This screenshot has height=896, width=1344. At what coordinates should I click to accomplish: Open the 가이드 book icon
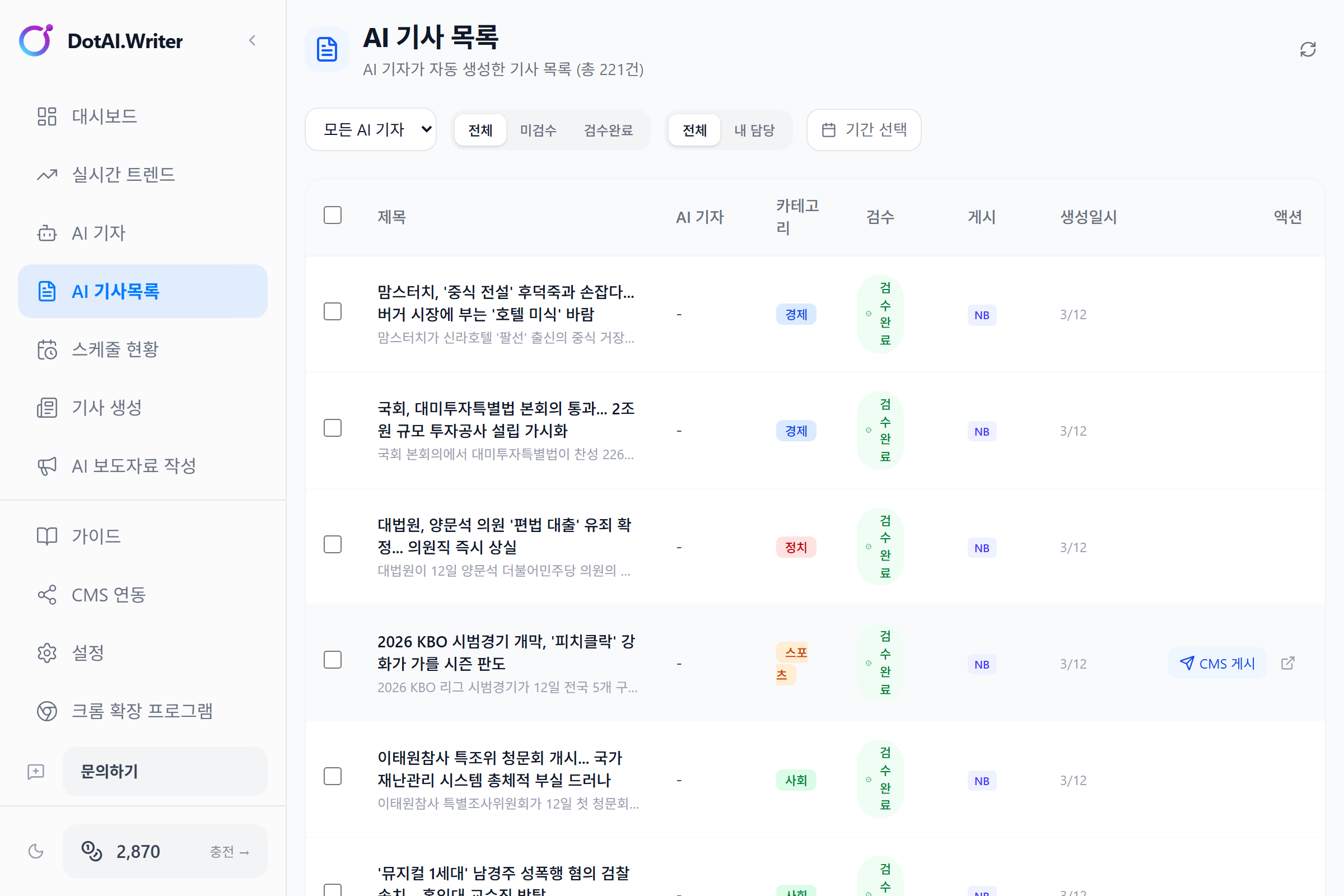pyautogui.click(x=47, y=536)
